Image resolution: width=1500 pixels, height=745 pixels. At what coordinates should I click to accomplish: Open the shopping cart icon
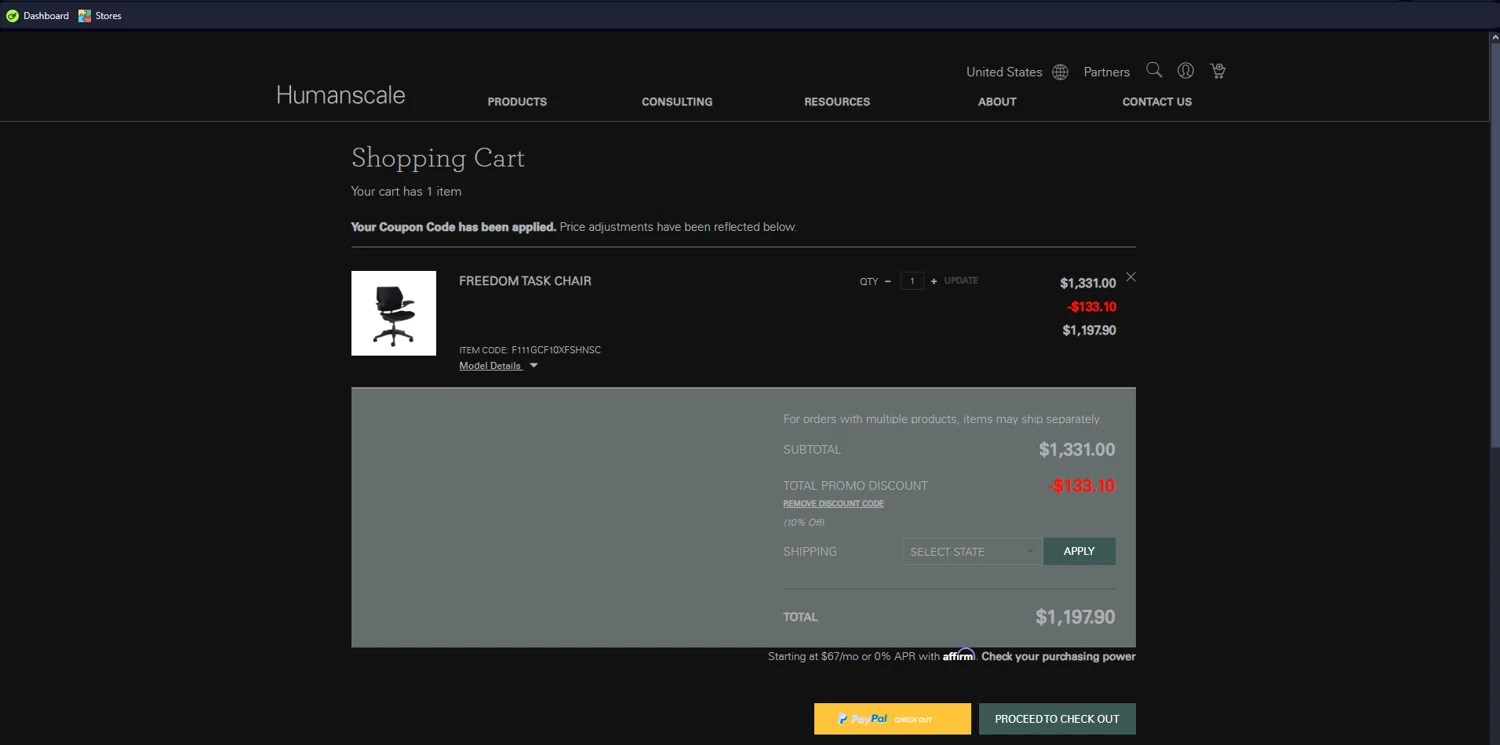1217,71
